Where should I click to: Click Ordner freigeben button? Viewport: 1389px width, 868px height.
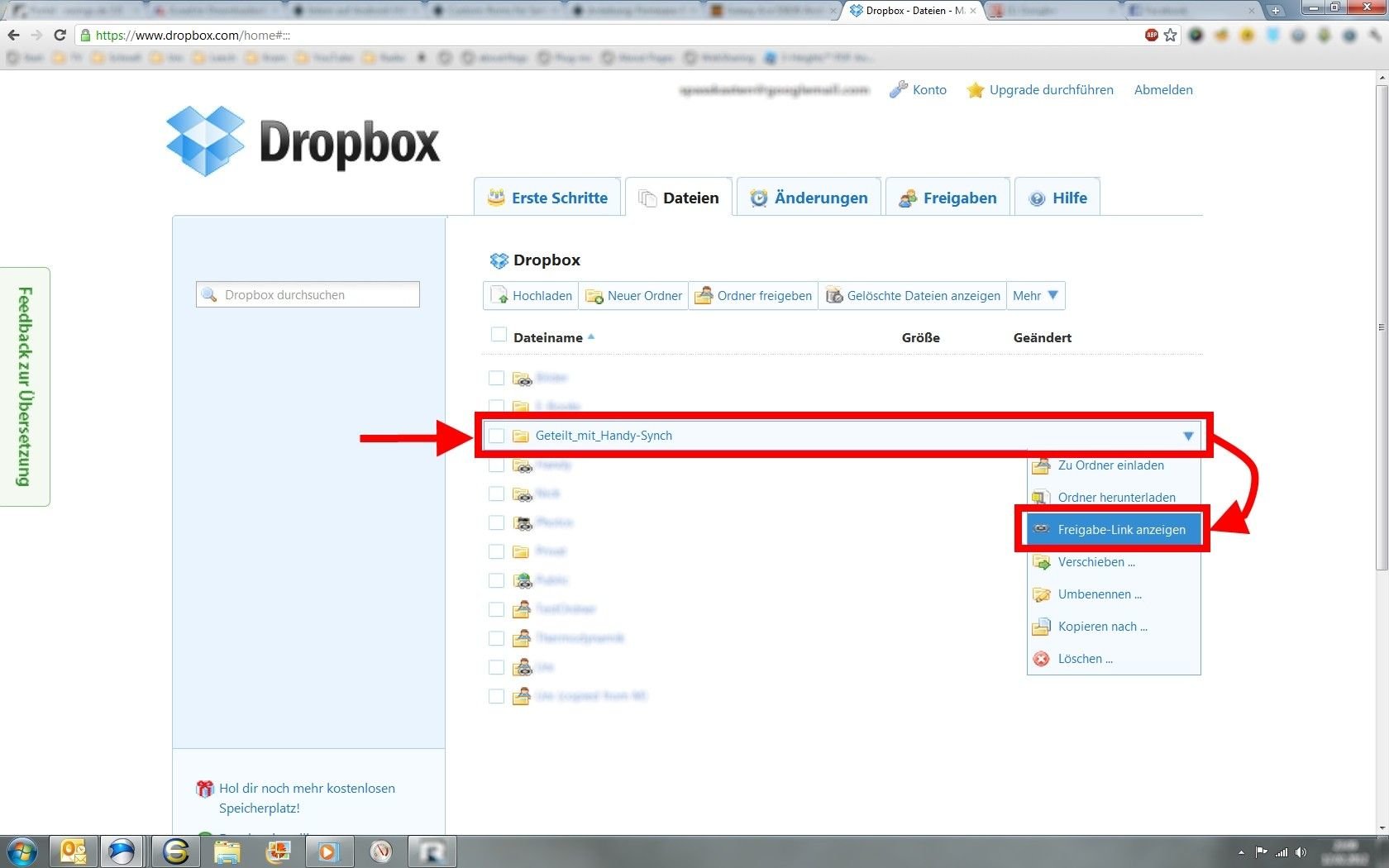(753, 296)
